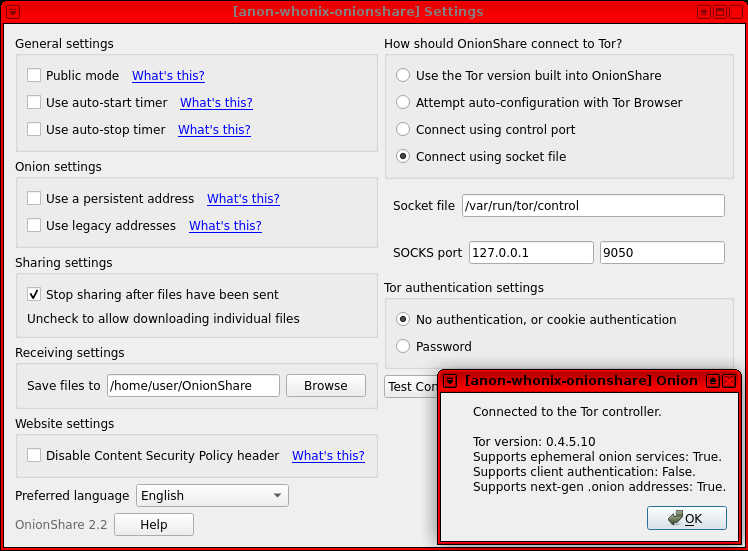This screenshot has height=551, width=748.
Task: Open the Onion dialog window menu icon
Action: coord(451,381)
